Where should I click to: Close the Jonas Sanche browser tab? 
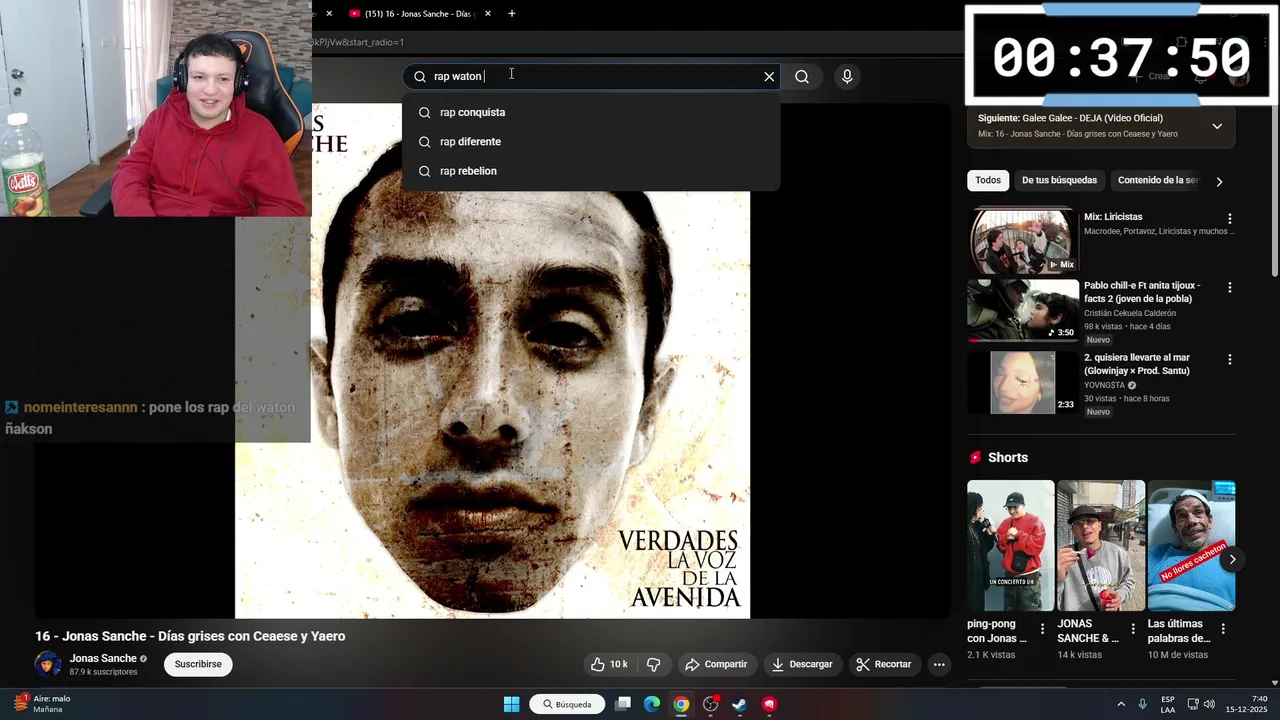tap(488, 14)
